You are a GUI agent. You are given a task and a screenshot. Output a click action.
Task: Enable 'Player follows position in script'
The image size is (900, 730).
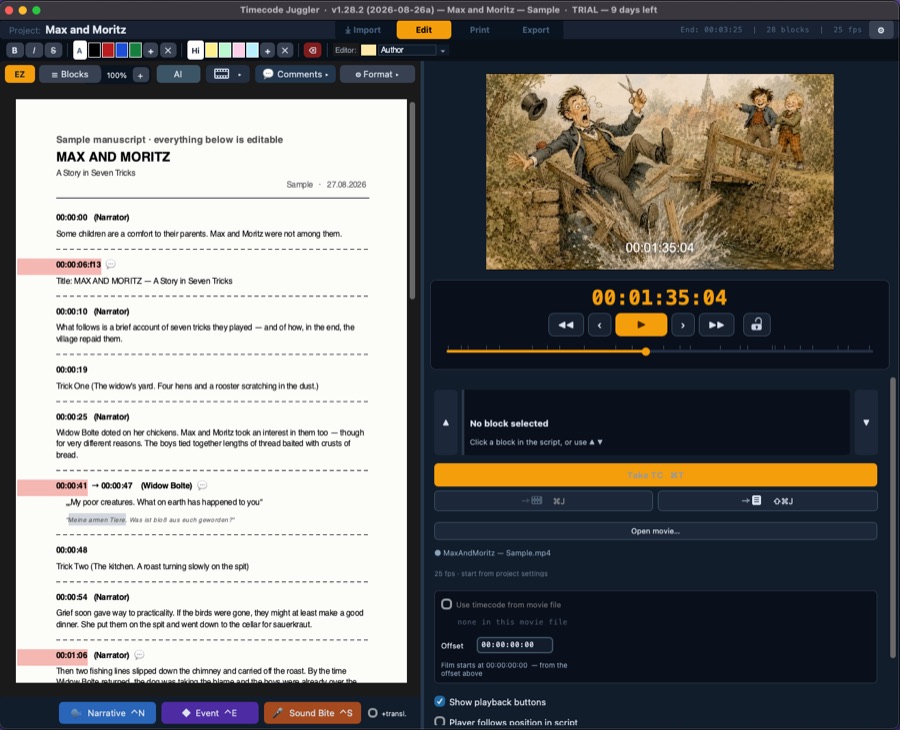click(440, 721)
